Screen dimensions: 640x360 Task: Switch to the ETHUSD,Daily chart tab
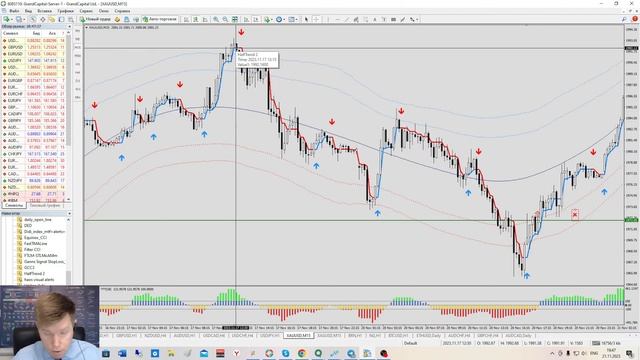click(428, 336)
